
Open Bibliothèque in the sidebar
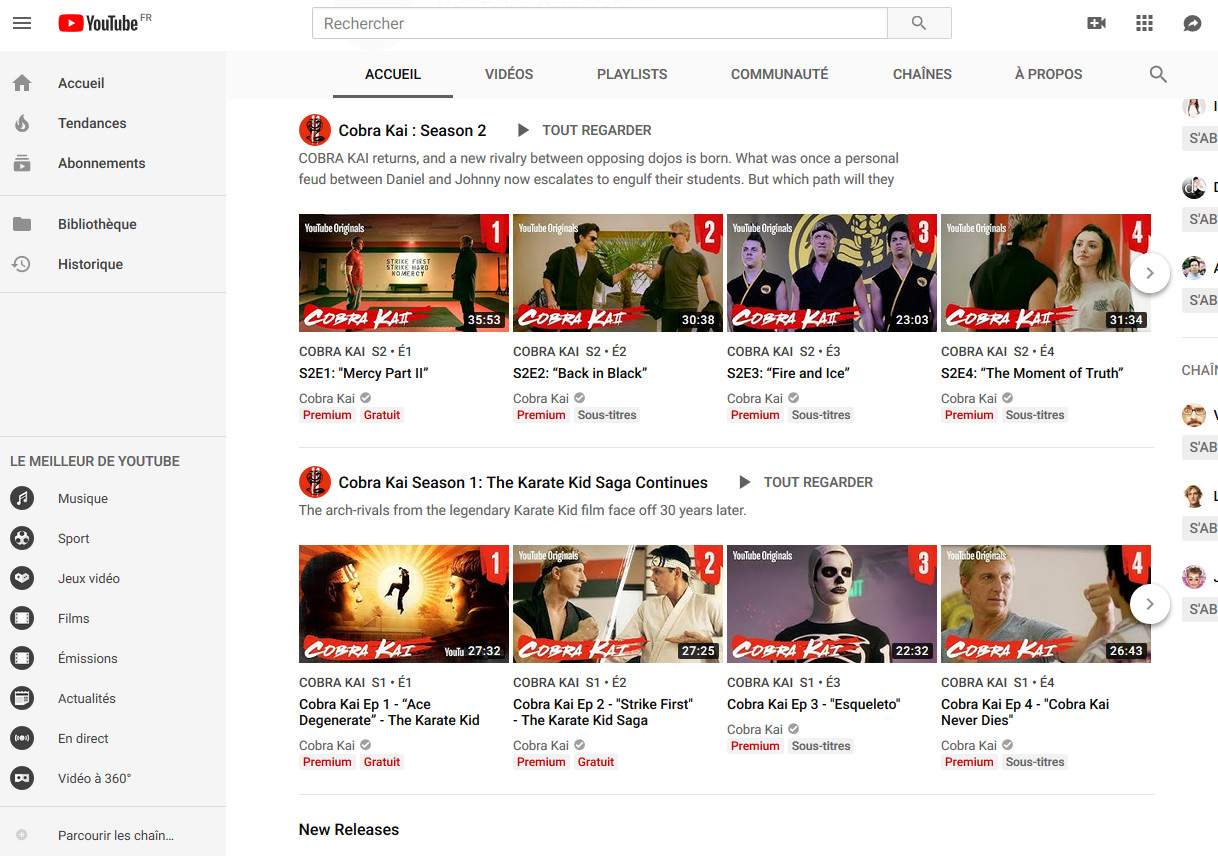tap(113, 224)
